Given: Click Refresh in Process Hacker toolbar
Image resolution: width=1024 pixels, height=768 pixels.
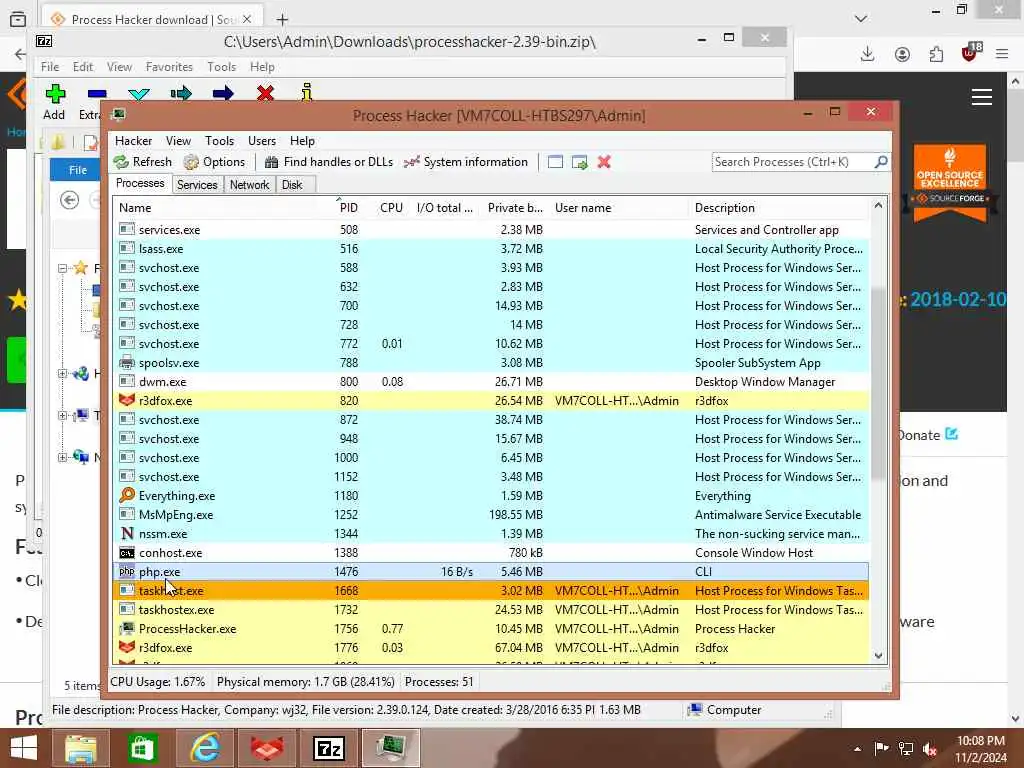Looking at the screenshot, I should [x=142, y=162].
